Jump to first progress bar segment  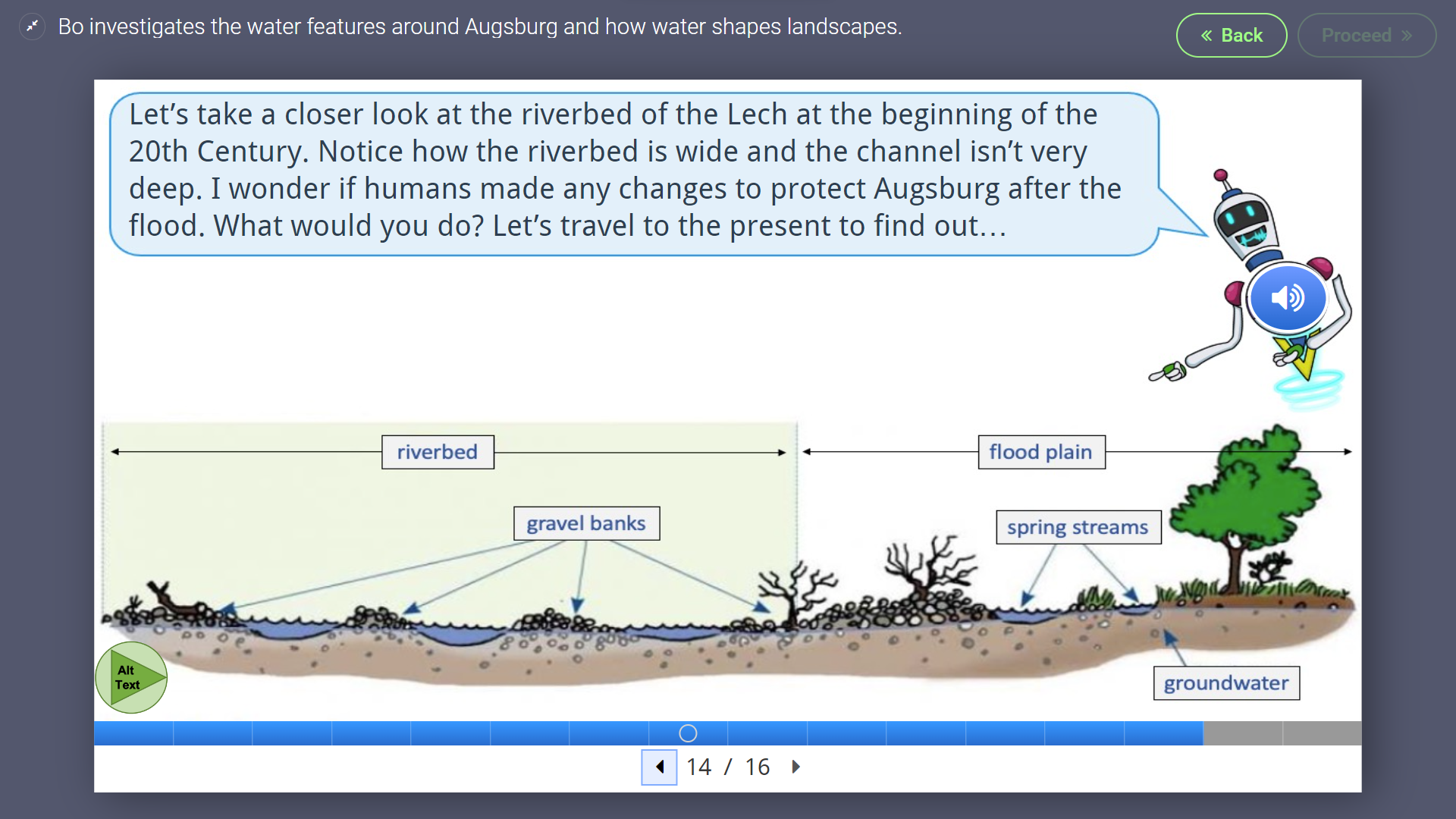(x=133, y=733)
